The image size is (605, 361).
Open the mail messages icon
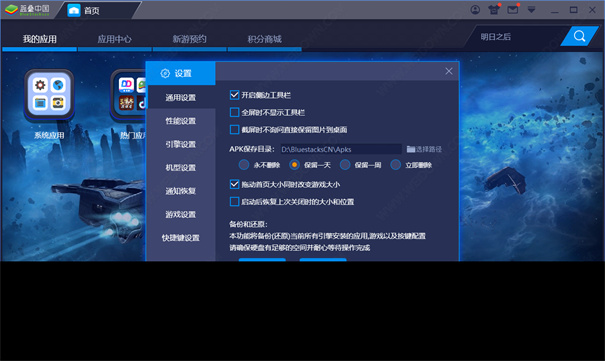(x=513, y=10)
